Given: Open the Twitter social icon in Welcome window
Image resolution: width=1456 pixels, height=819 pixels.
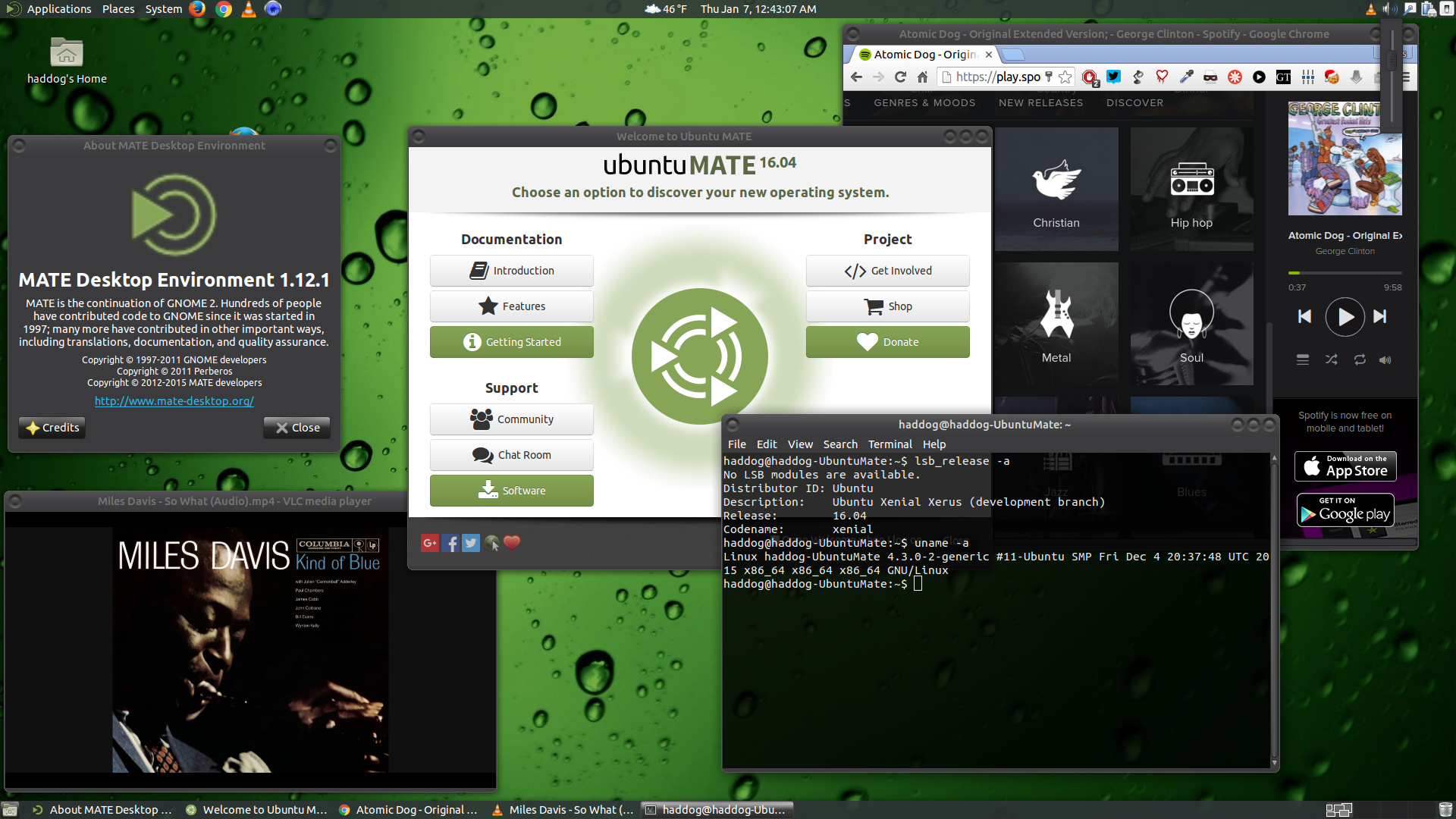Looking at the screenshot, I should tap(471, 543).
